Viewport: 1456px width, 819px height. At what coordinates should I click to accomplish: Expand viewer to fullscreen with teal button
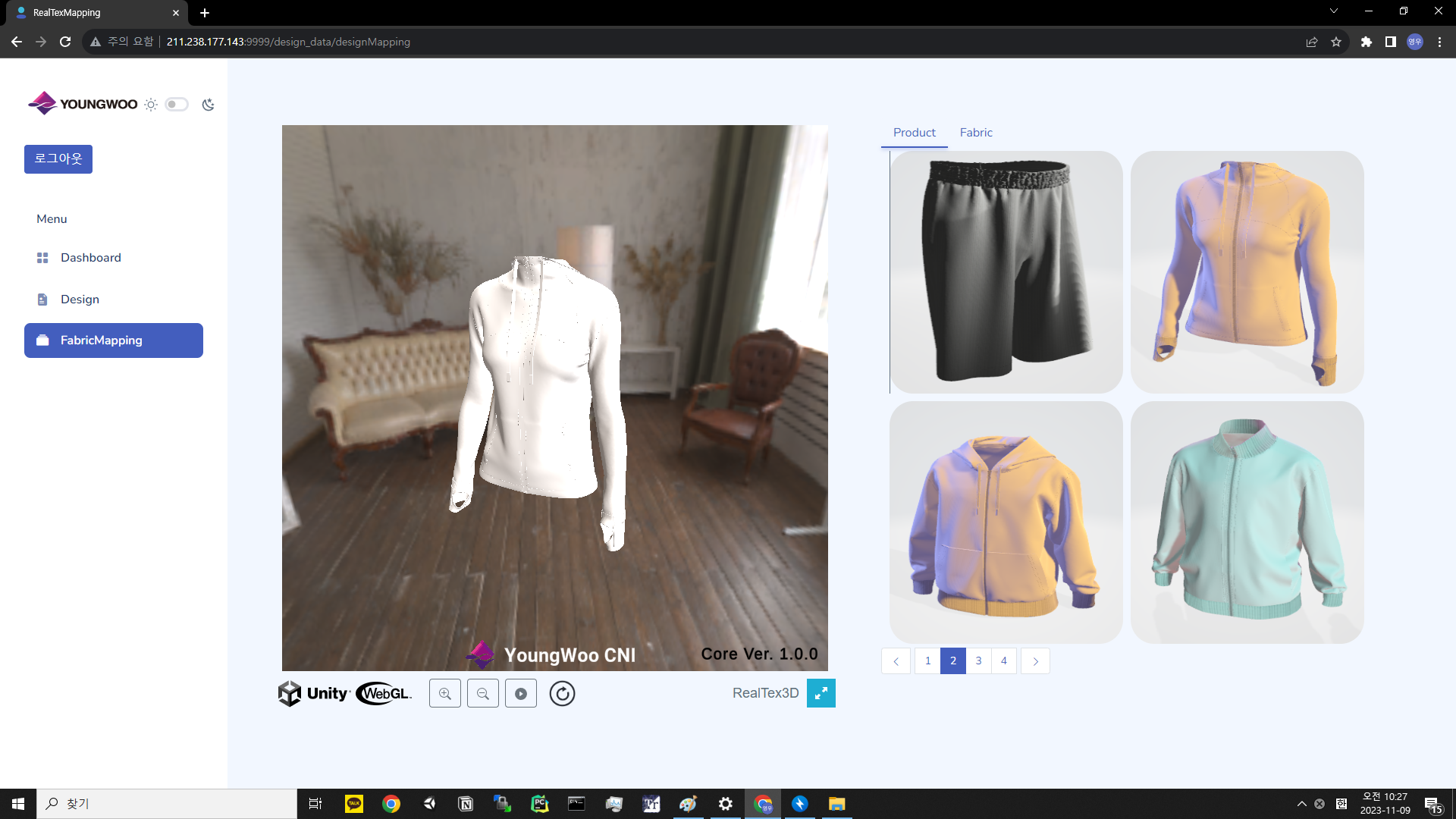[821, 693]
